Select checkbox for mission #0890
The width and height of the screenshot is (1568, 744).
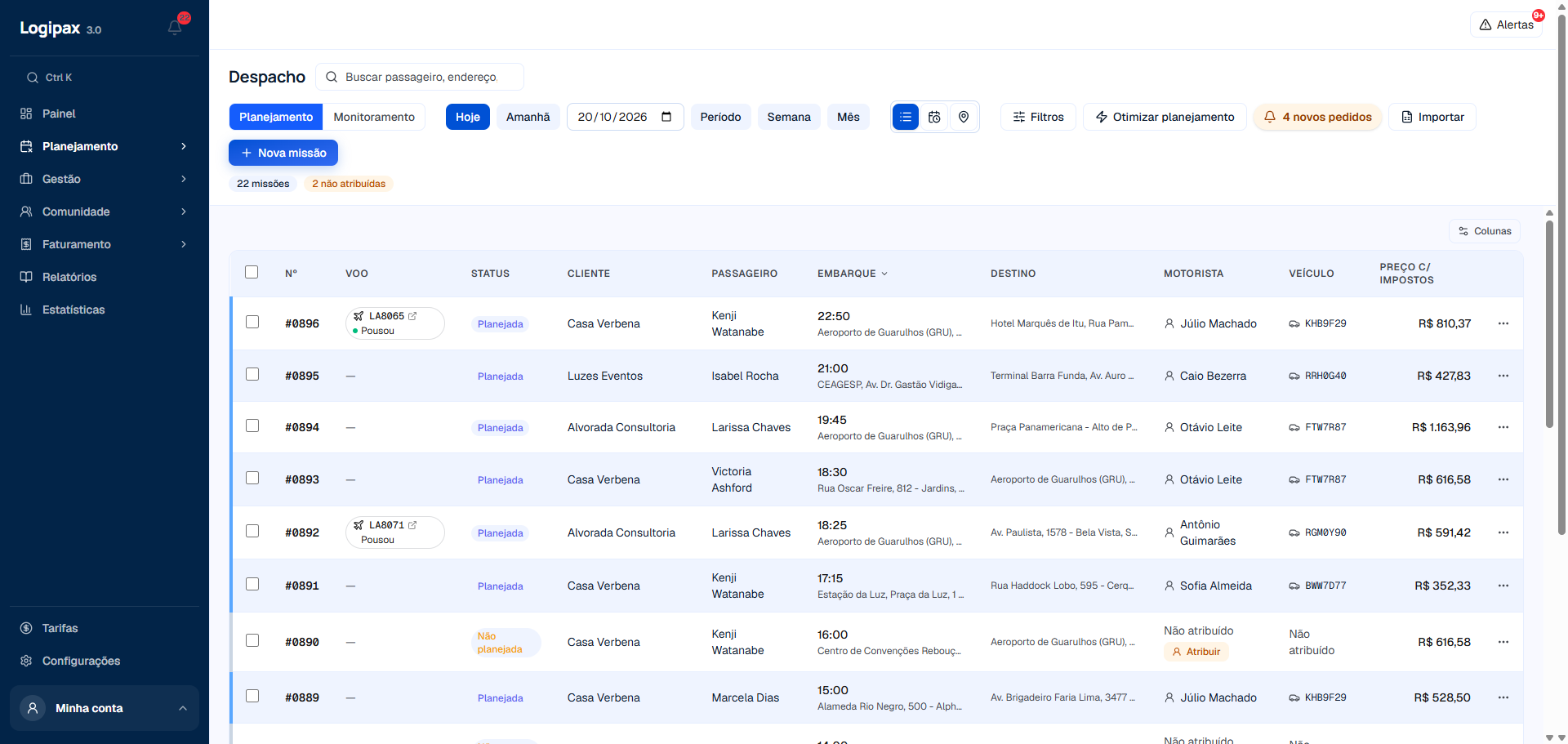point(252,640)
